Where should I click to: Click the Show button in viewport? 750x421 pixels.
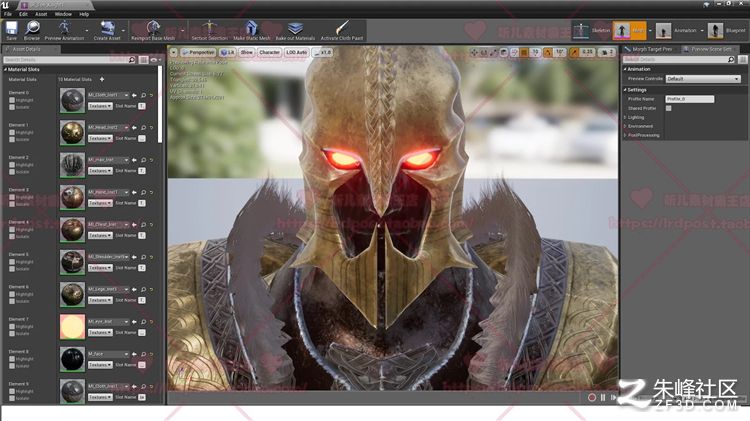point(246,52)
